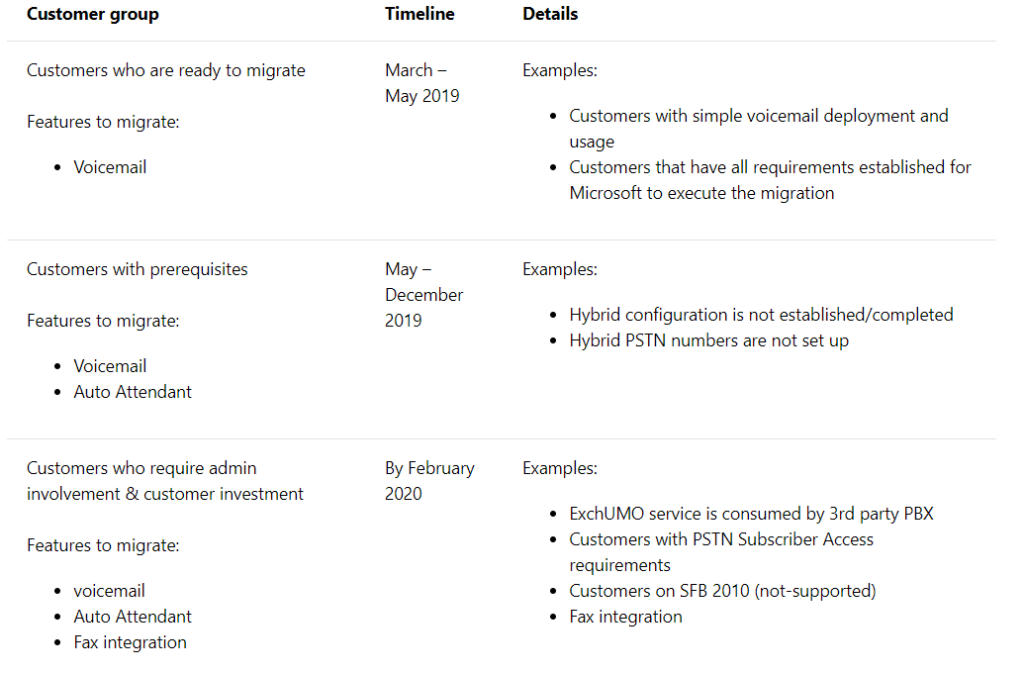This screenshot has width=1024, height=674.
Task: Click the Timeline column header
Action: click(420, 14)
